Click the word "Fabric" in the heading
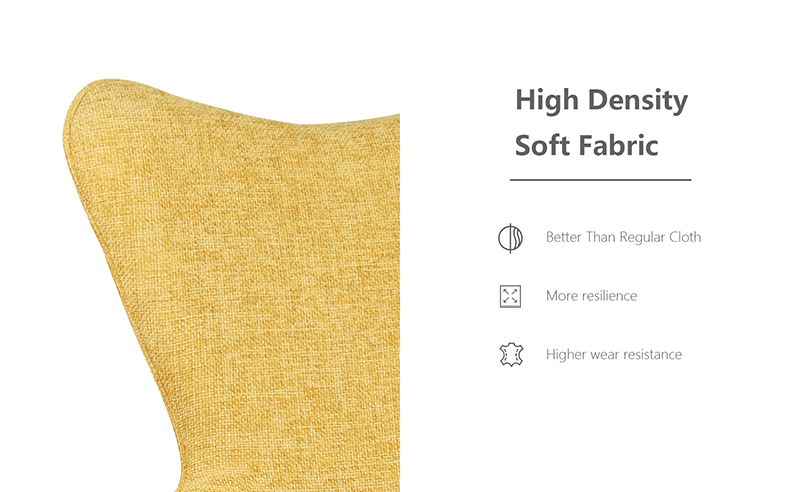 click(x=618, y=145)
